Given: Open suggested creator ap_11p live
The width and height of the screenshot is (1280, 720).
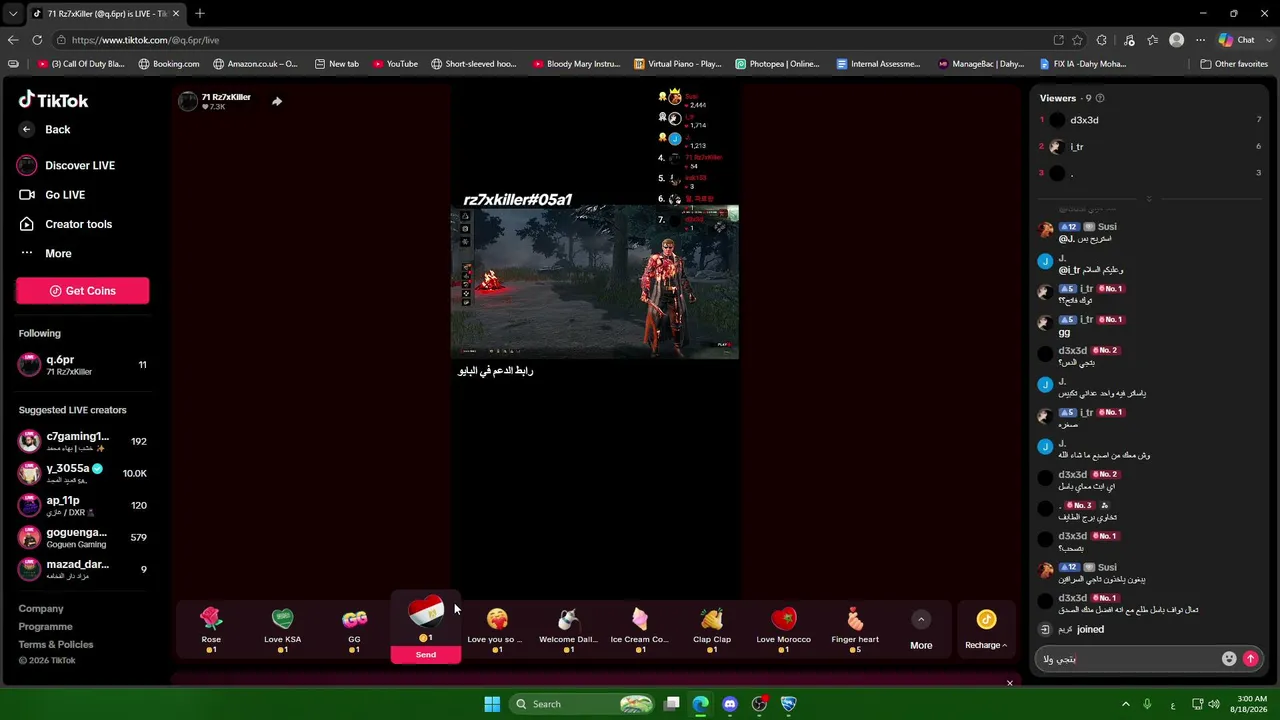Looking at the screenshot, I should click(83, 505).
